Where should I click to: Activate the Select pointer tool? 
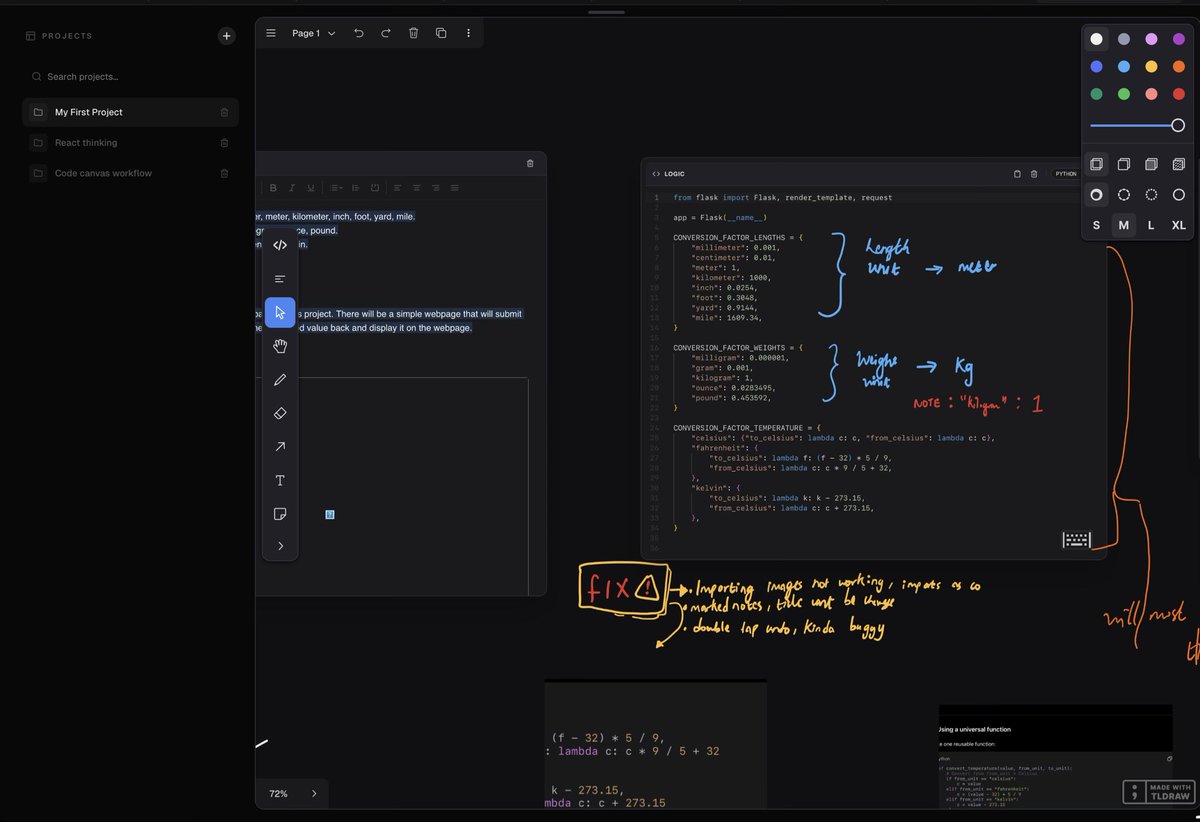(280, 313)
